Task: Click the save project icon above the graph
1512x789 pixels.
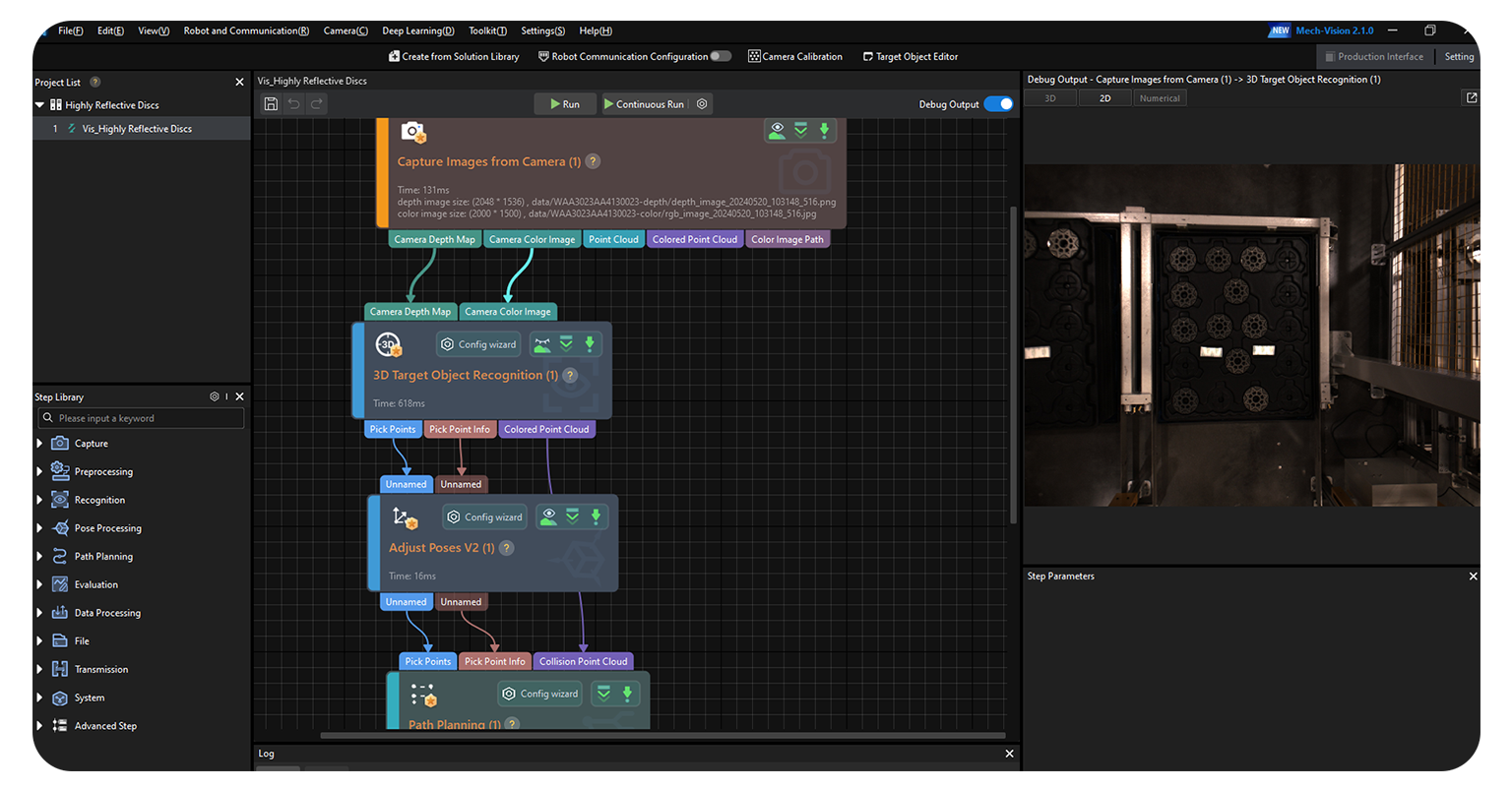Action: tap(271, 103)
